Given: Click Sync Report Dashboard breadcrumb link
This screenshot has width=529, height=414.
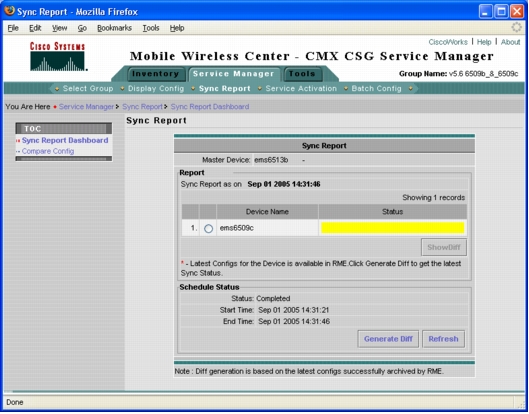Looking at the screenshot, I should tap(210, 107).
